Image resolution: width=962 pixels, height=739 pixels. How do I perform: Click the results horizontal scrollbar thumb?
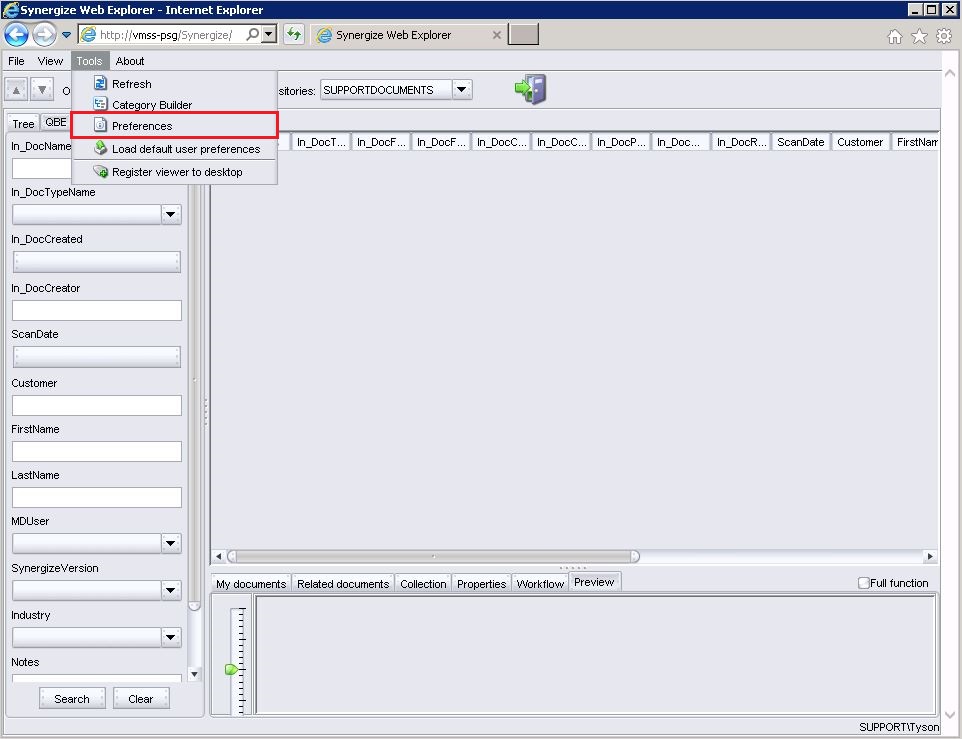pyautogui.click(x=434, y=556)
